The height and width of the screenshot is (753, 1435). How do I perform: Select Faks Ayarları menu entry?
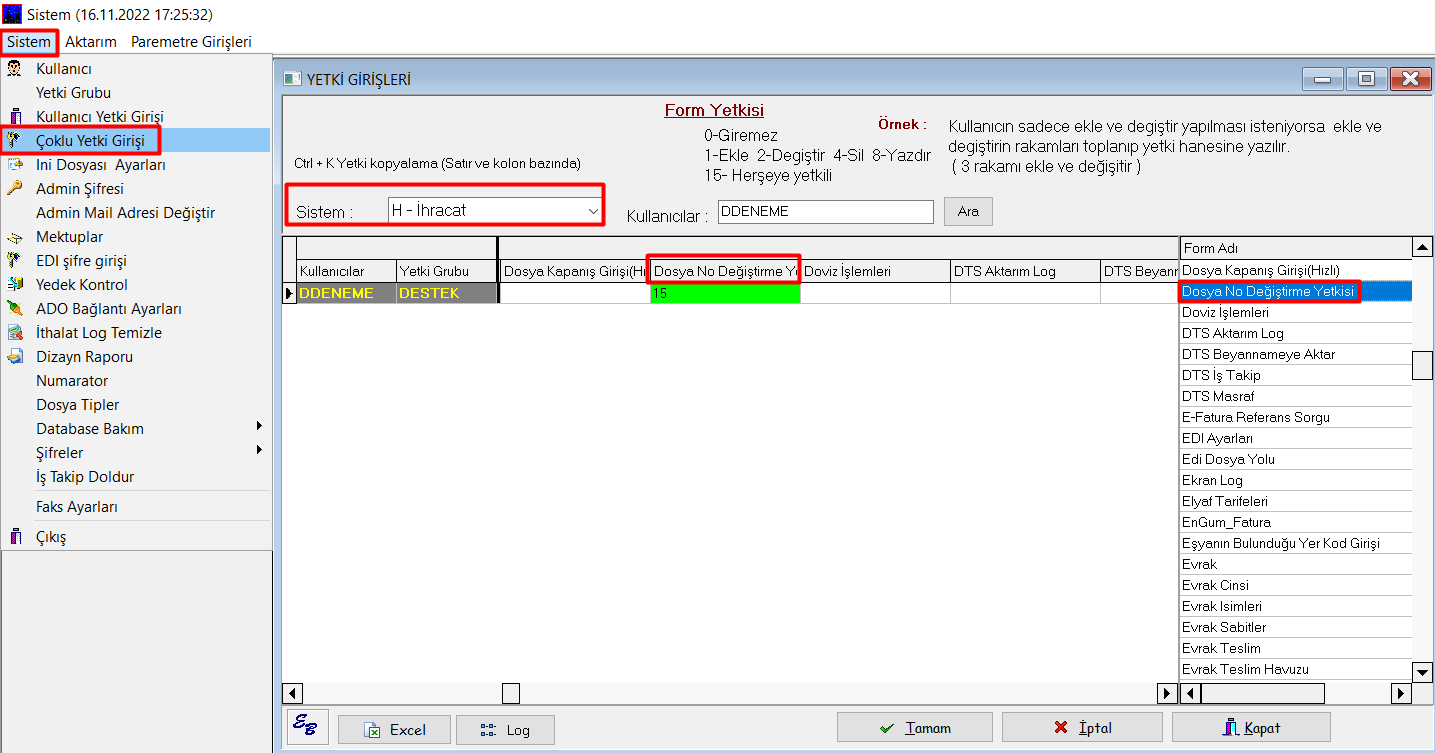tap(77, 507)
